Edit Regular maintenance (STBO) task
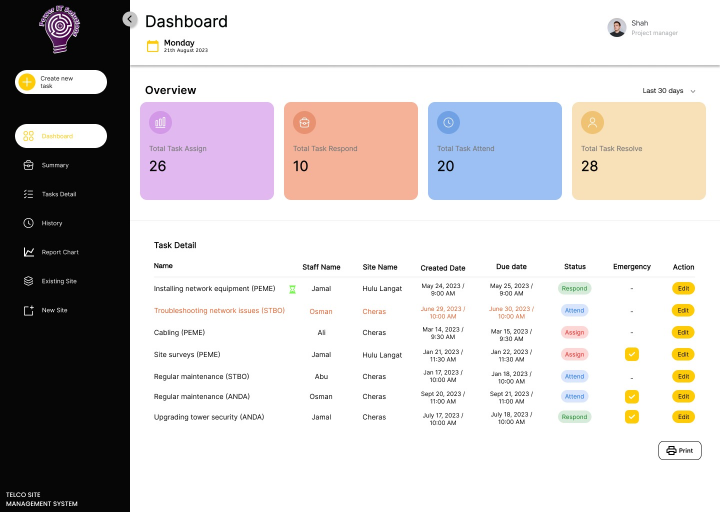The height and width of the screenshot is (512, 720). point(683,377)
